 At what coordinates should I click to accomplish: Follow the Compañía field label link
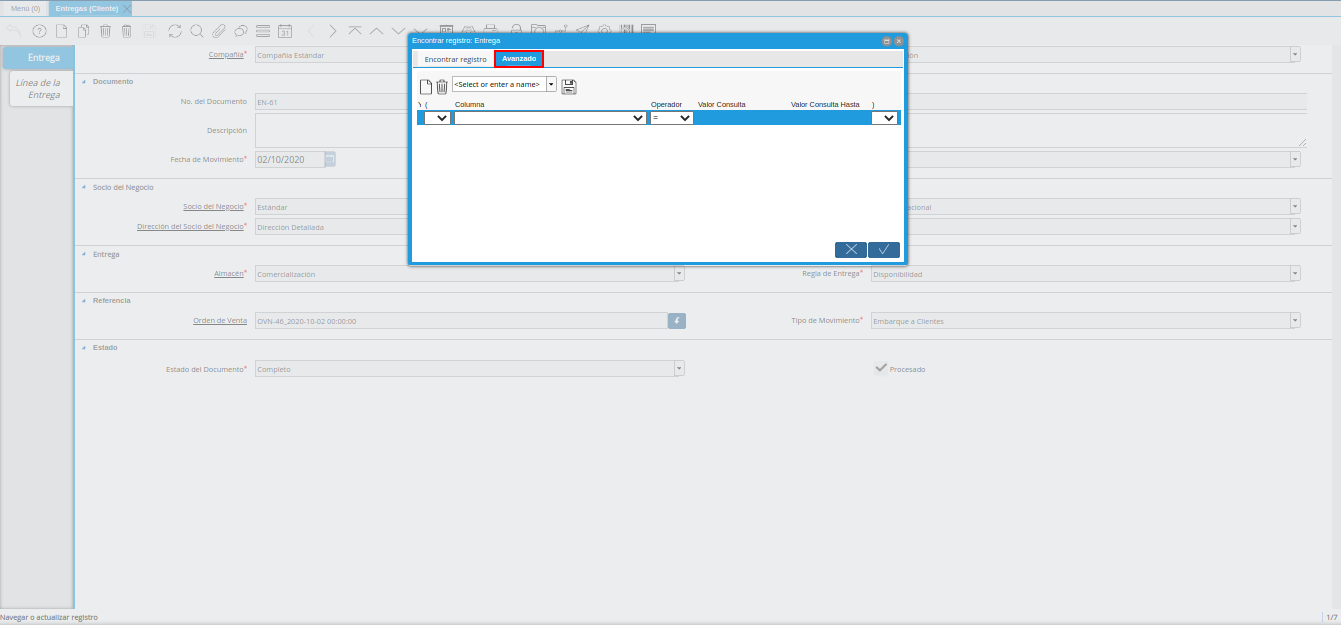pyautogui.click(x=225, y=55)
